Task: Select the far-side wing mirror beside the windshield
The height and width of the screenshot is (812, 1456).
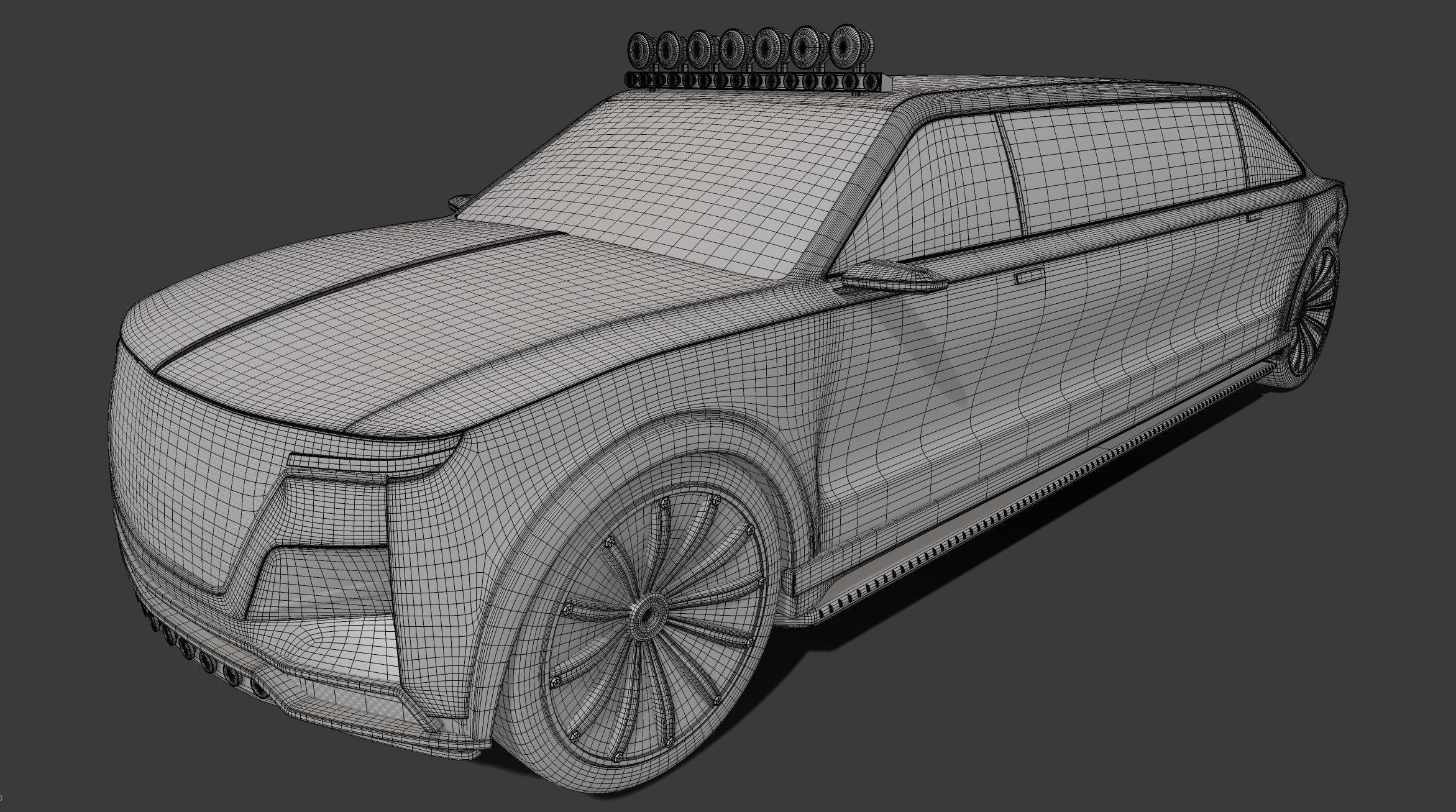Action: pos(461,202)
